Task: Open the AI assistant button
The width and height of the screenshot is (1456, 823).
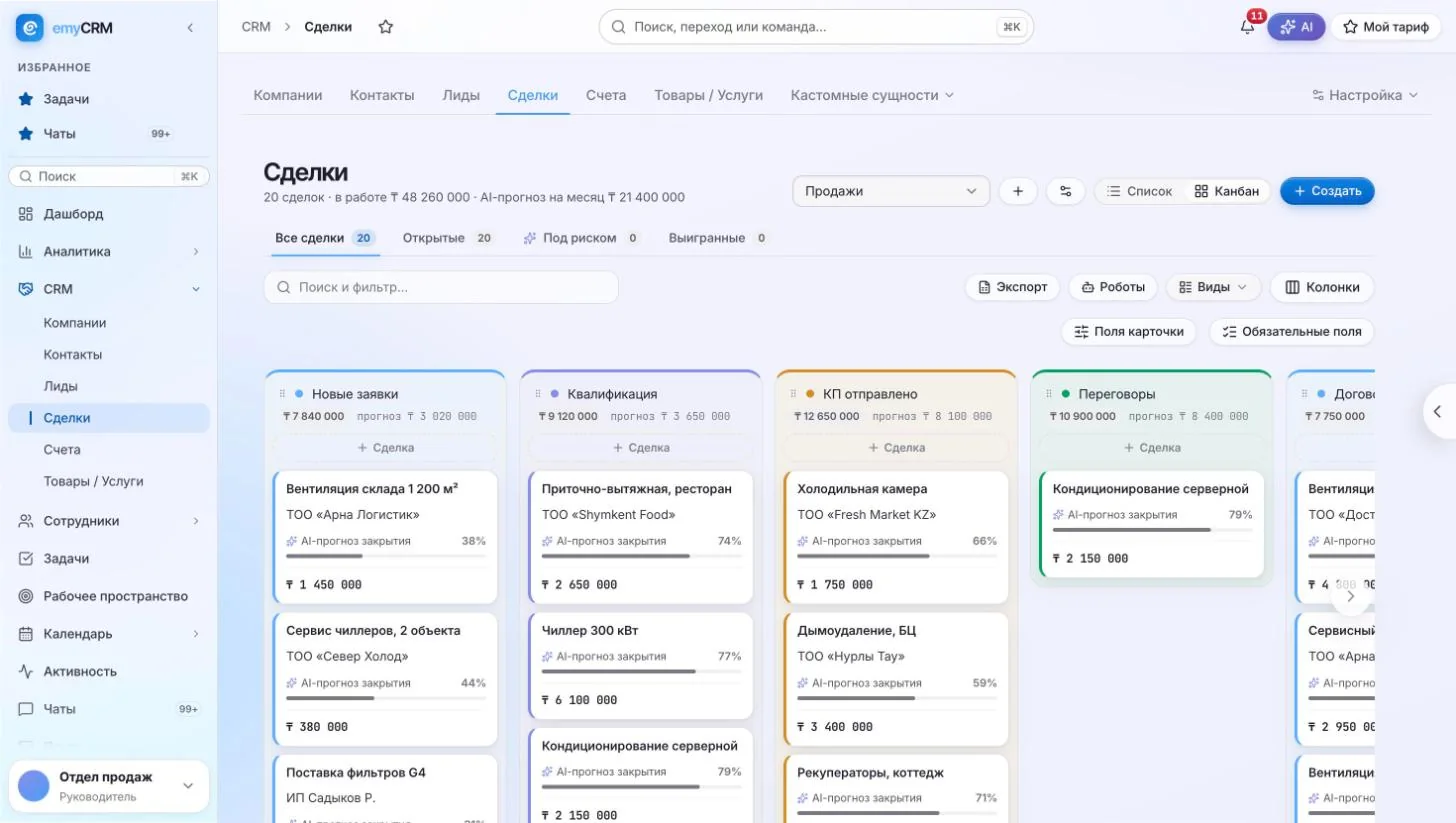Action: tap(1296, 27)
